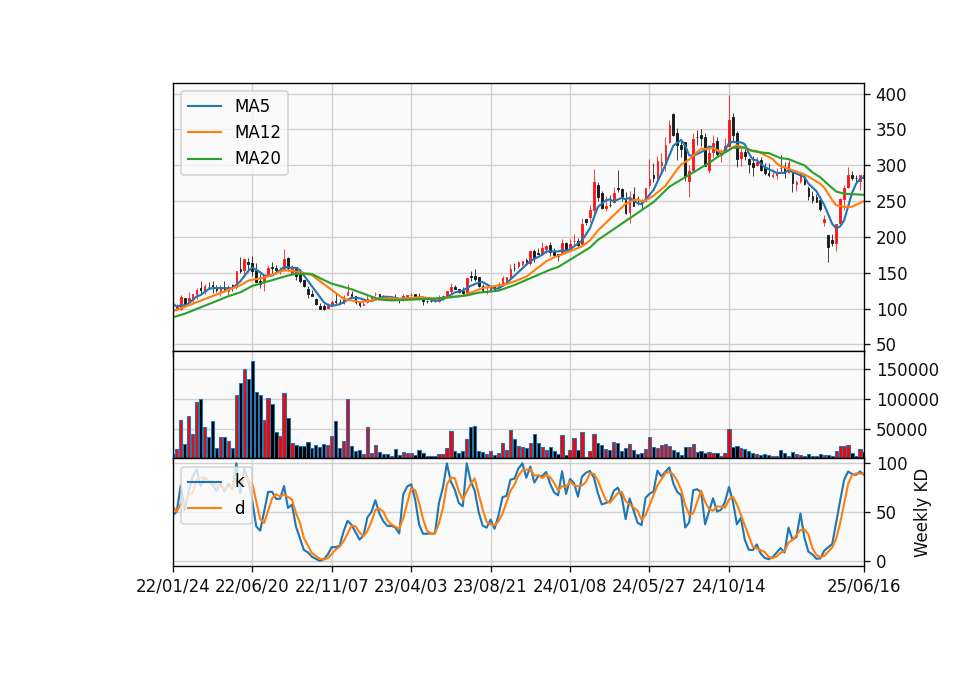
Task: Click the blue MA5 legend line sample
Action: pos(204,106)
